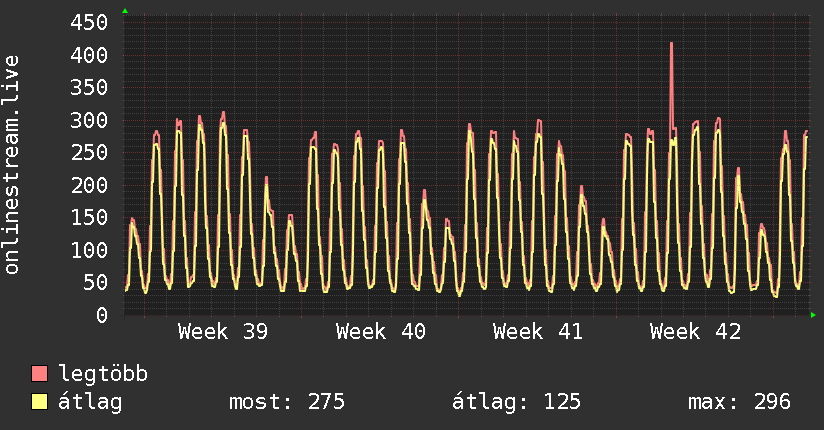Click the pink legtöbb legend swatch

click(39, 373)
